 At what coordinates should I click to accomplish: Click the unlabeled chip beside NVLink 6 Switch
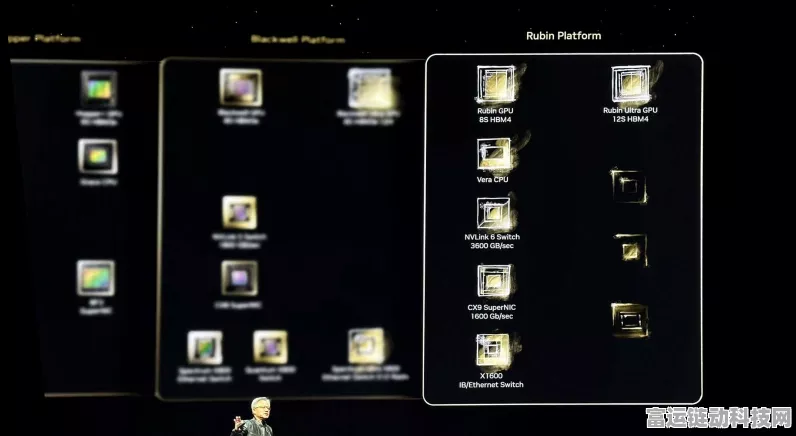click(x=631, y=249)
